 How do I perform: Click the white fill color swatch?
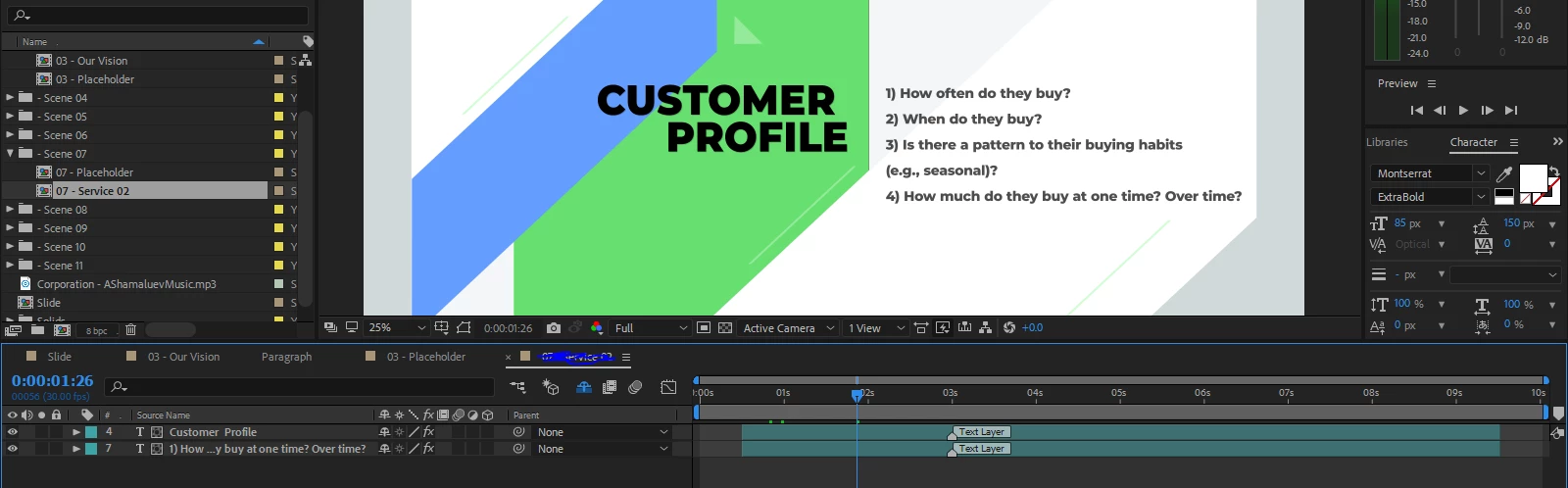coord(1532,177)
